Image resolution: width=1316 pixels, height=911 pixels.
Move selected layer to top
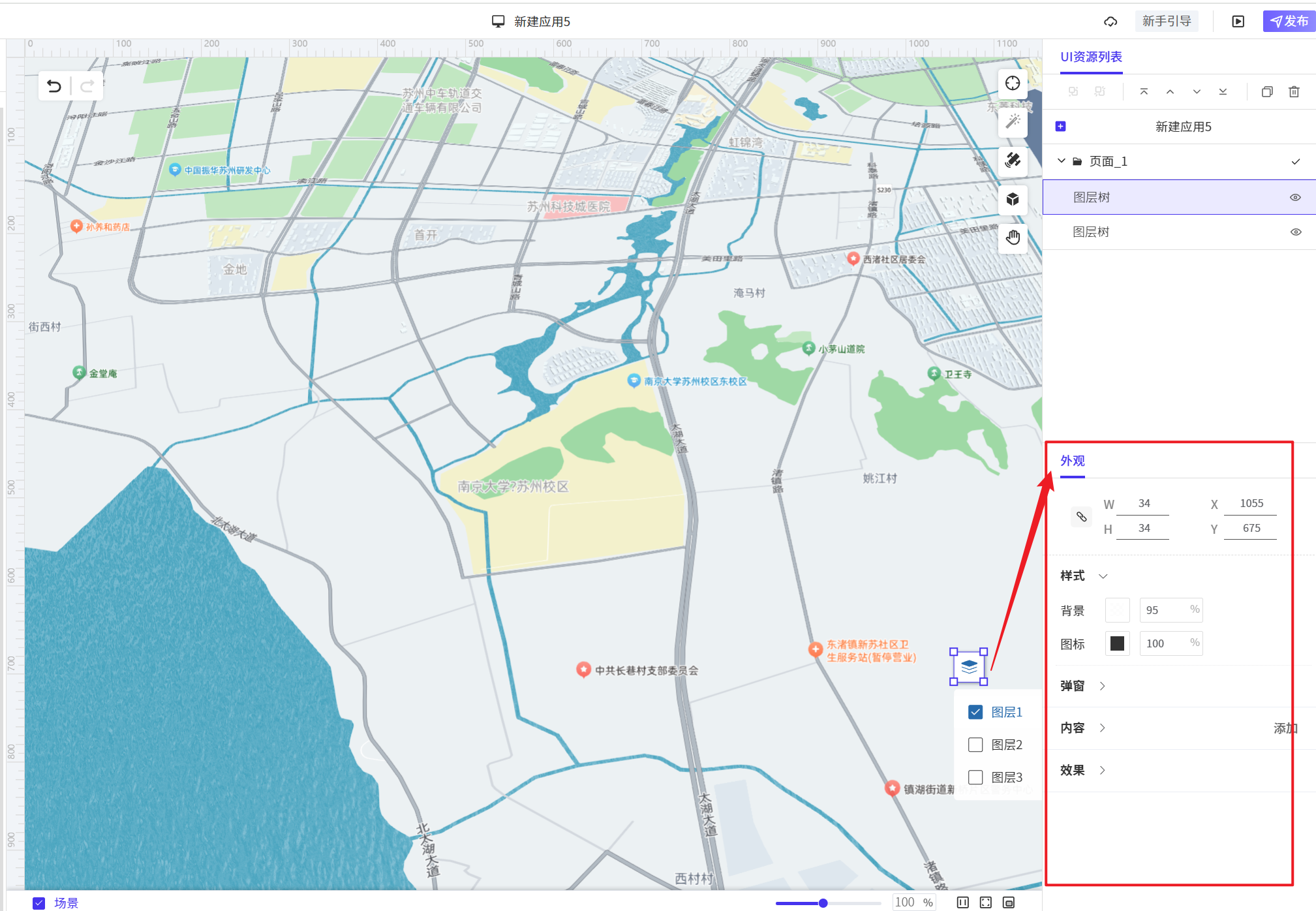click(x=1144, y=92)
